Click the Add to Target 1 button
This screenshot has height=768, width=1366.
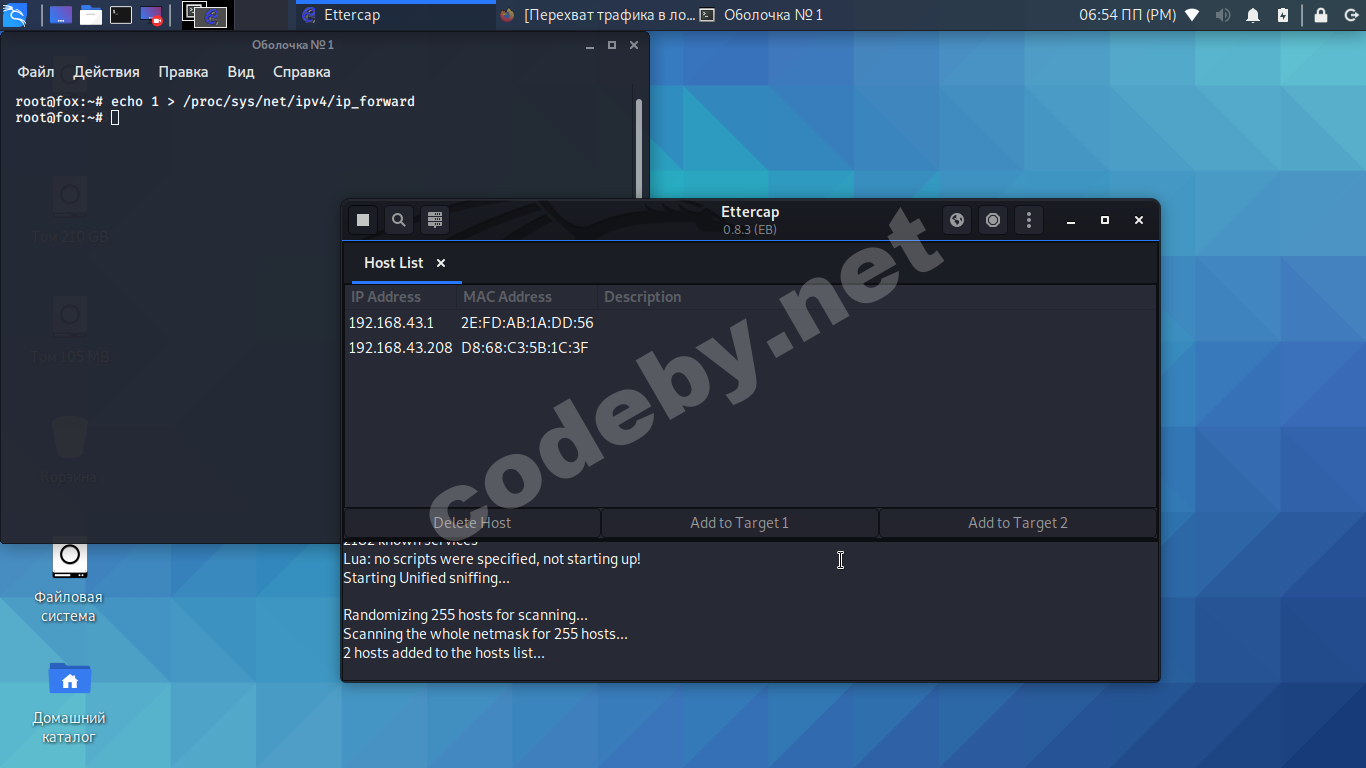[x=739, y=523]
